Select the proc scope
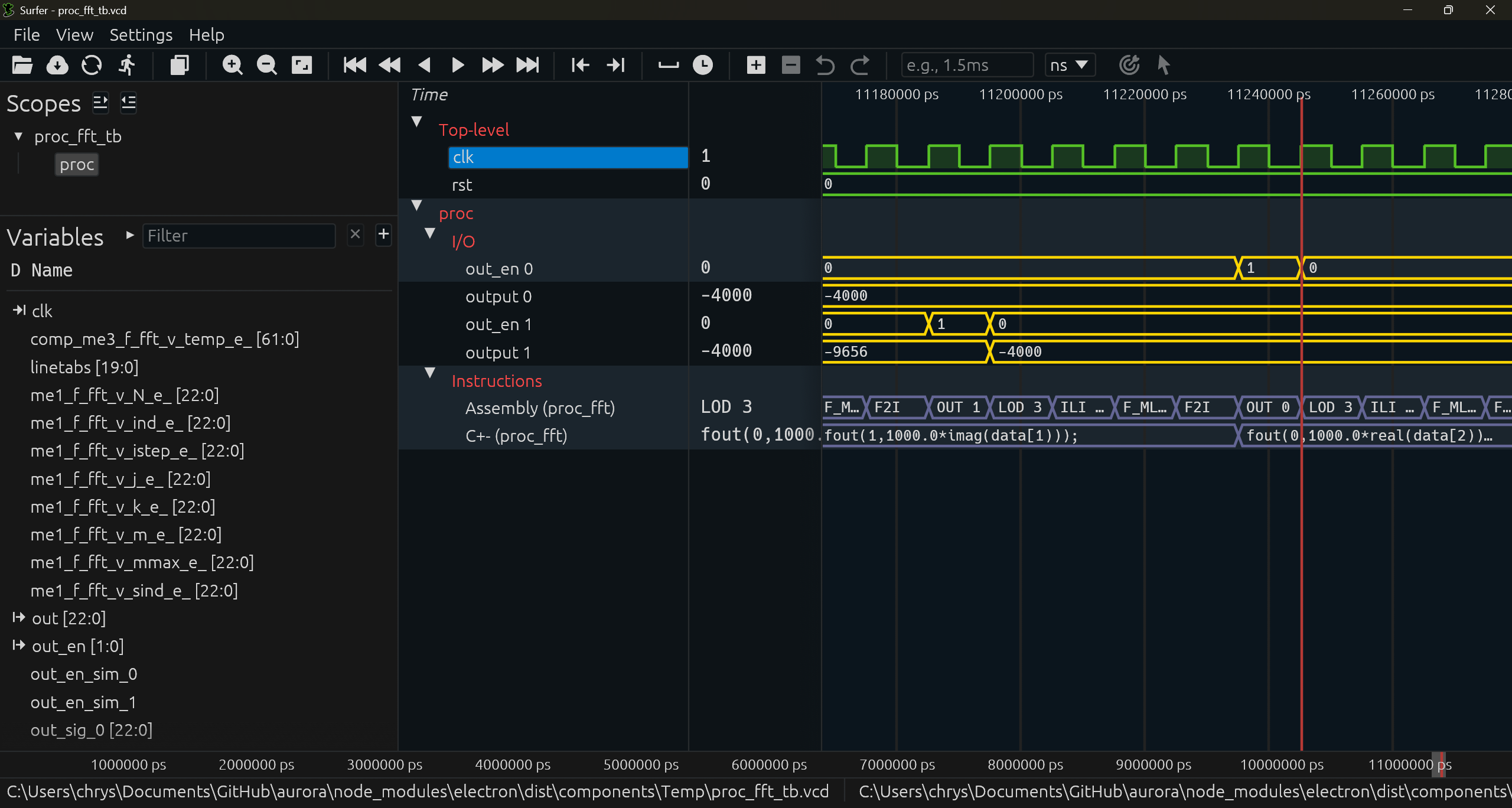Screen dimensions: 1512x808 point(77,164)
